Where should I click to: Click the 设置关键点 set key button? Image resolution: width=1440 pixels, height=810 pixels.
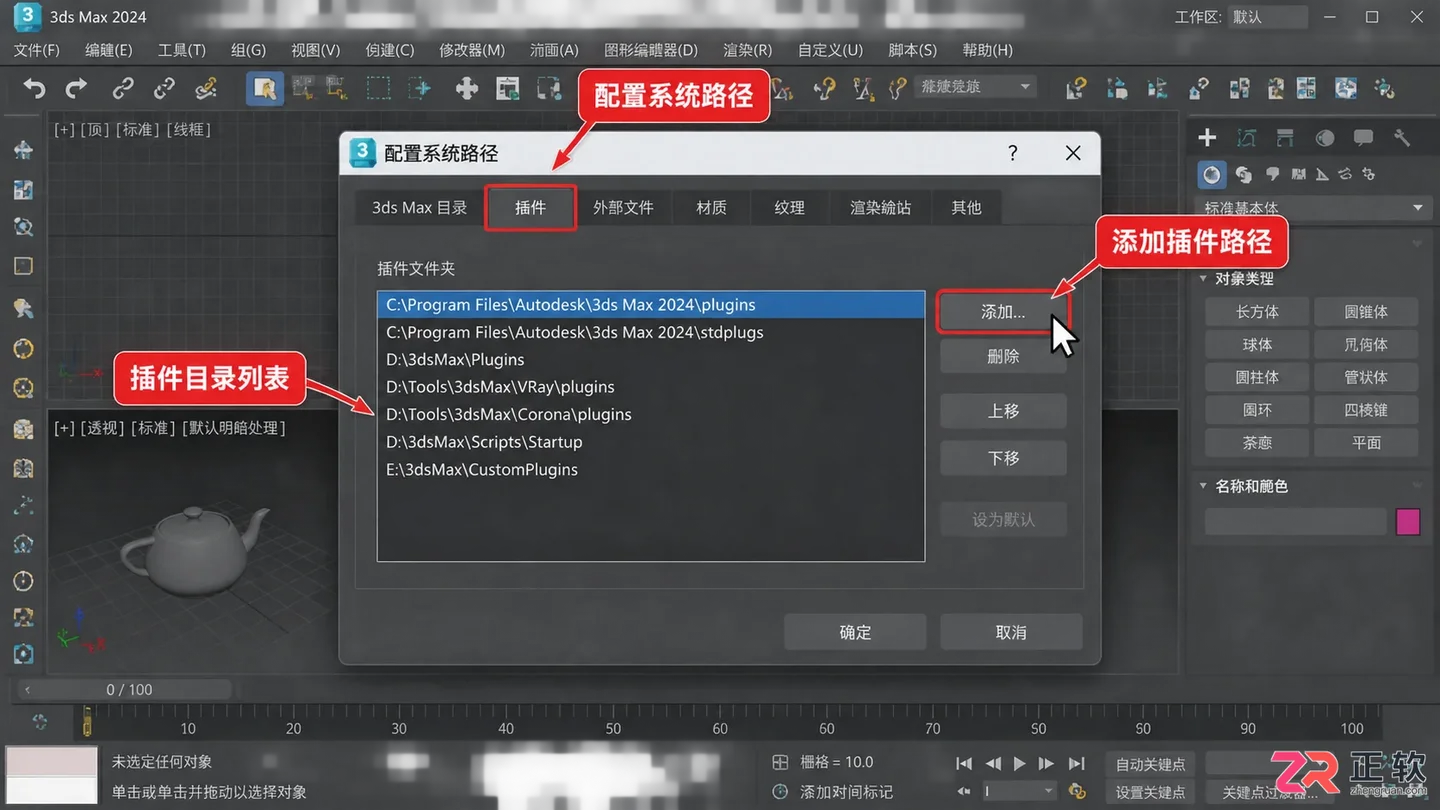click(x=1150, y=793)
